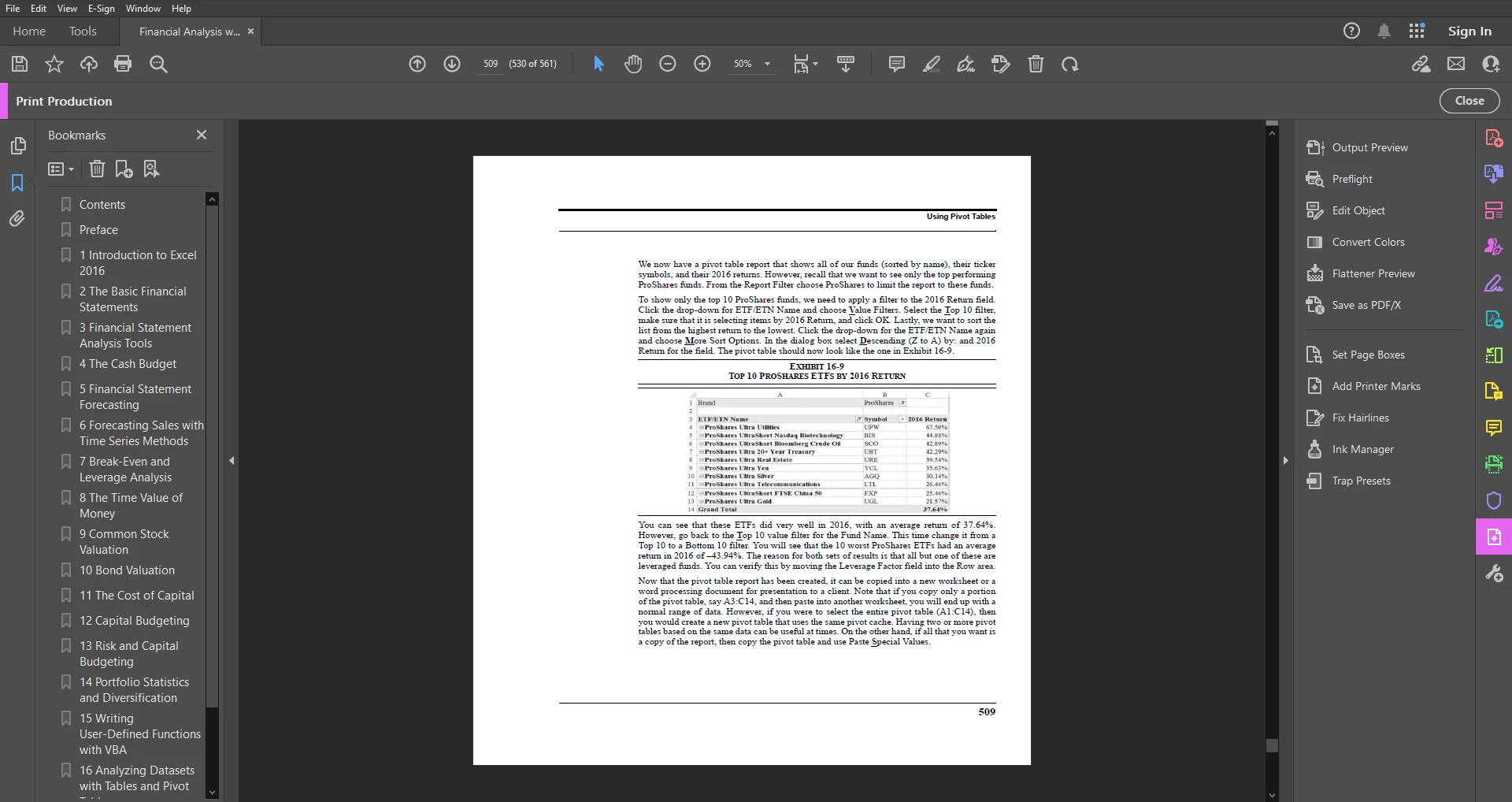
Task: Delete page using the toolbar trash icon
Action: (1036, 64)
